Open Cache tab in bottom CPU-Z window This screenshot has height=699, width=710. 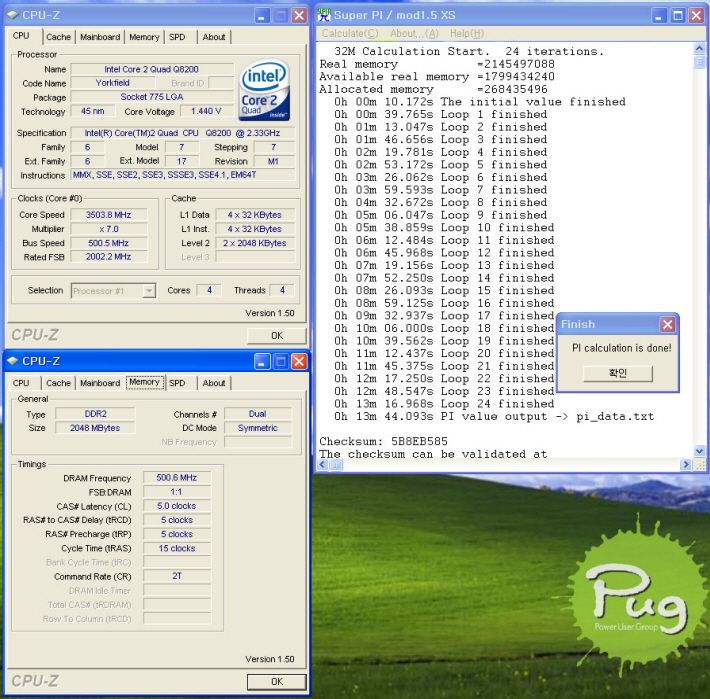click(x=58, y=383)
